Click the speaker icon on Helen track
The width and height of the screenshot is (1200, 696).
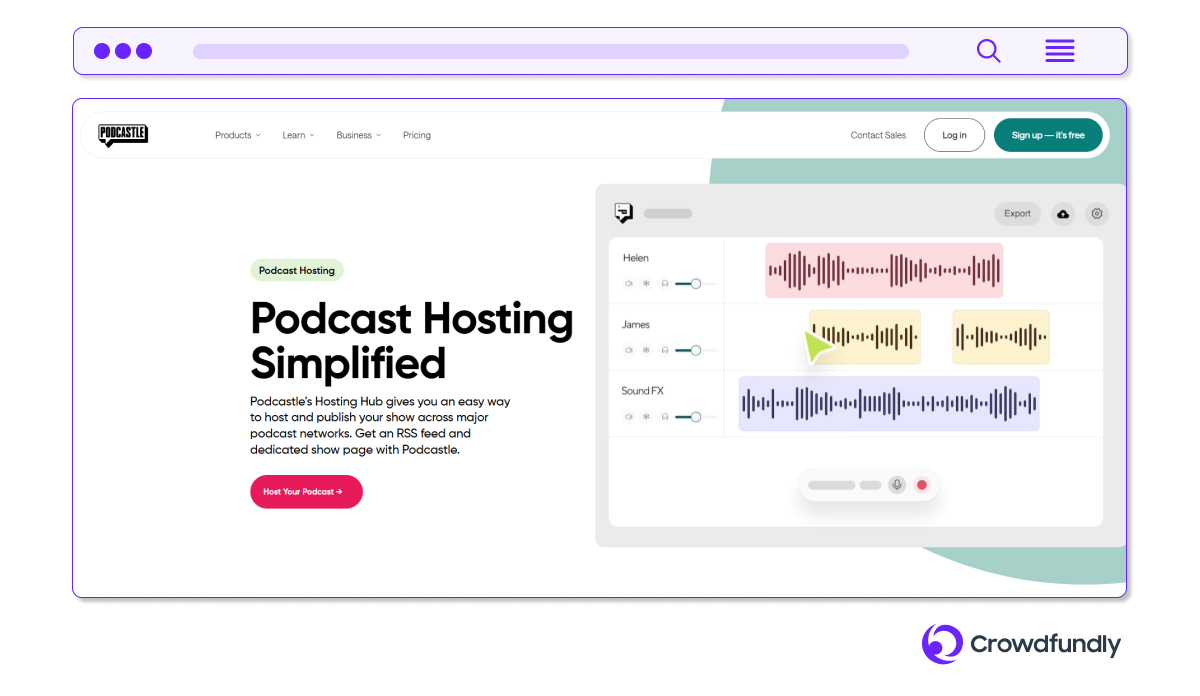pyautogui.click(x=629, y=284)
